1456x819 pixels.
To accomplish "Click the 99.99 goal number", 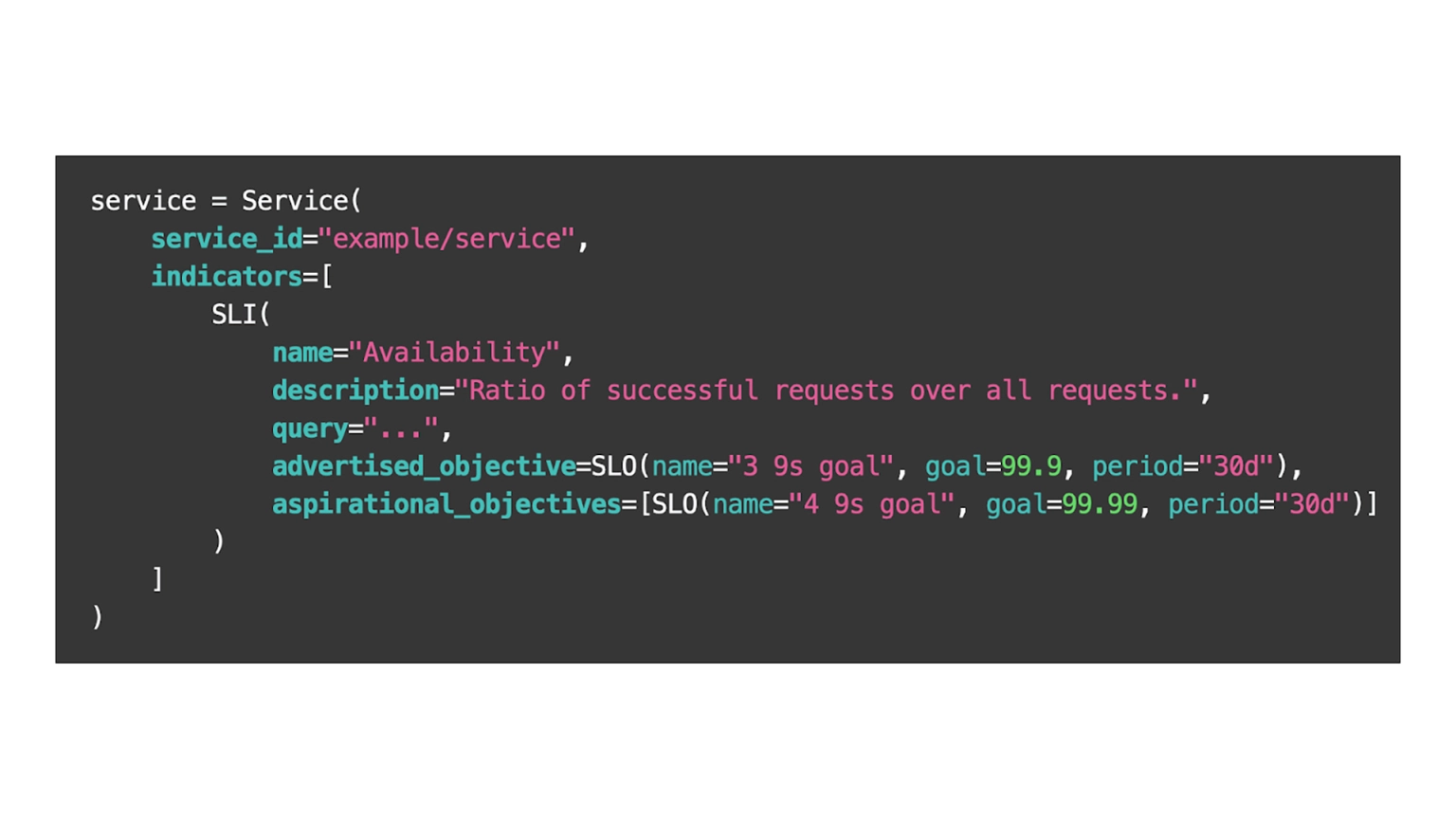I will point(1100,504).
